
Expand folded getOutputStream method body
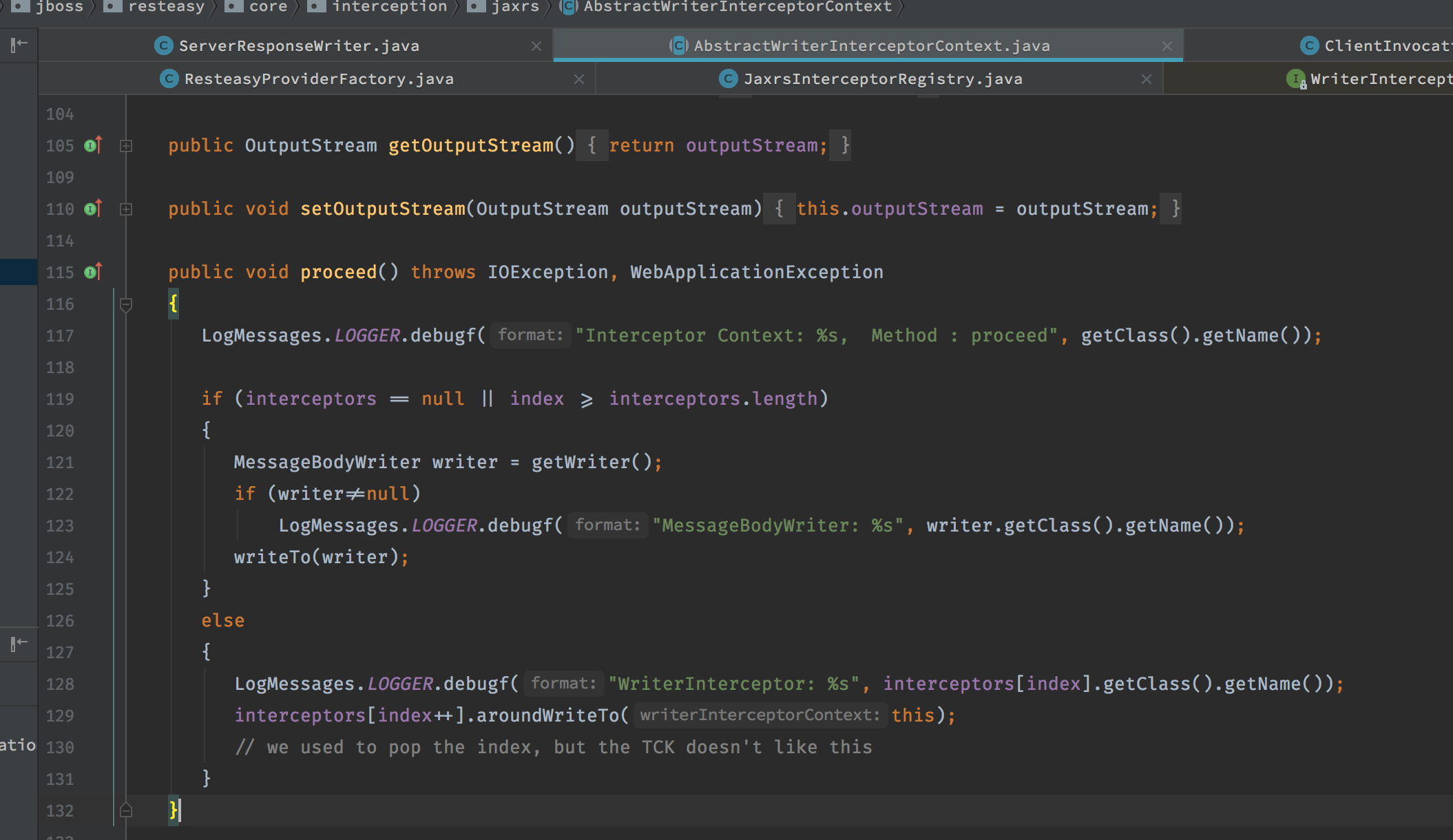(x=126, y=146)
